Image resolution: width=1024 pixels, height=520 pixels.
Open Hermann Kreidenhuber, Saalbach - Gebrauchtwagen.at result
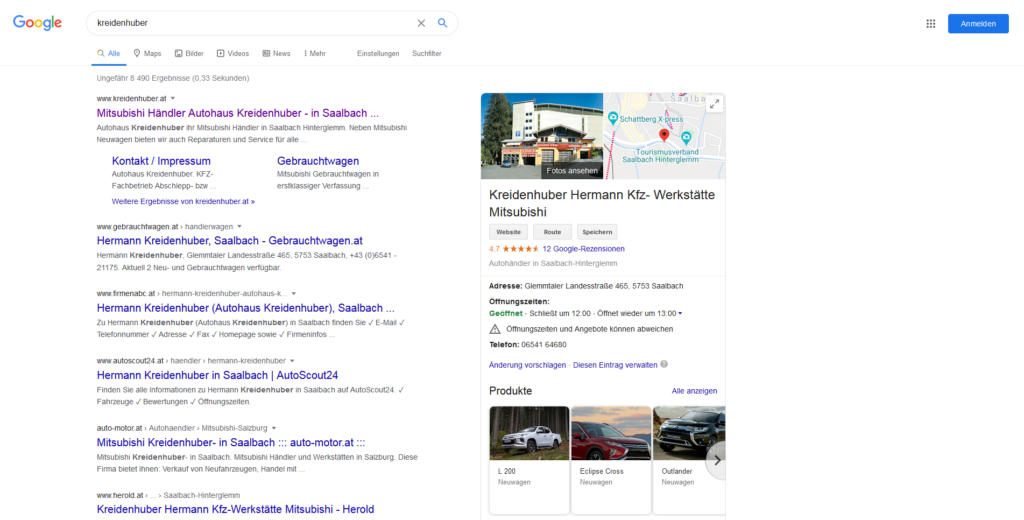230,241
